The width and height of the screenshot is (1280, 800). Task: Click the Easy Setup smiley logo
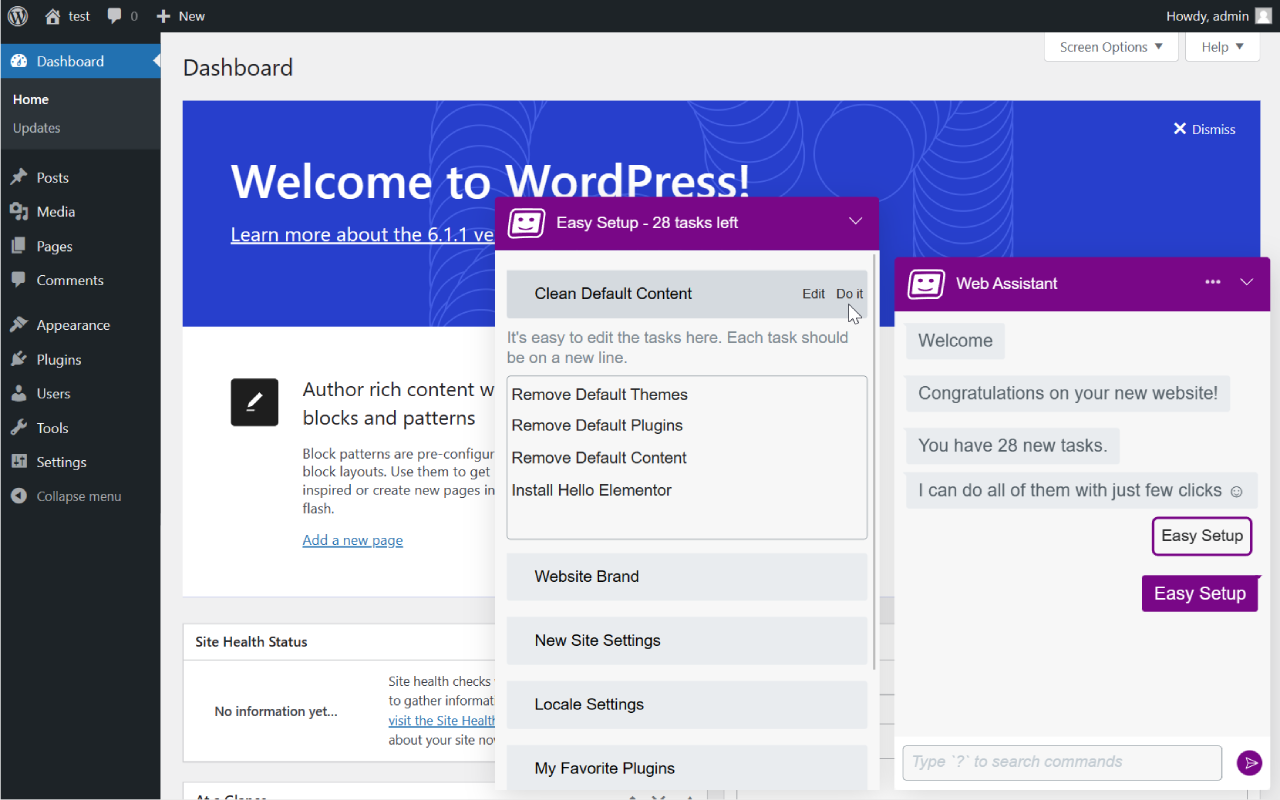(x=527, y=223)
